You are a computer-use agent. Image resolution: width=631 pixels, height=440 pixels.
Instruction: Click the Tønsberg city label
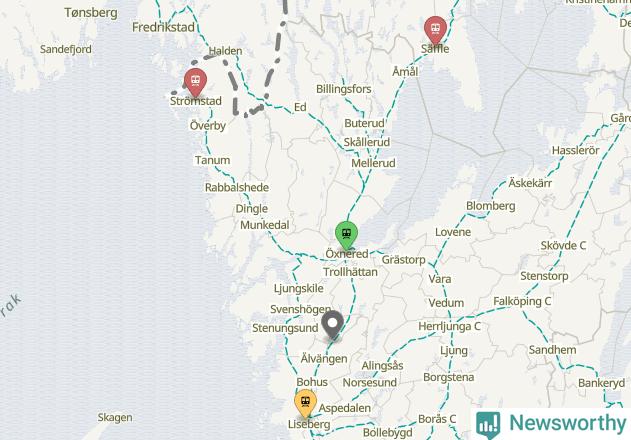tap(91, 13)
